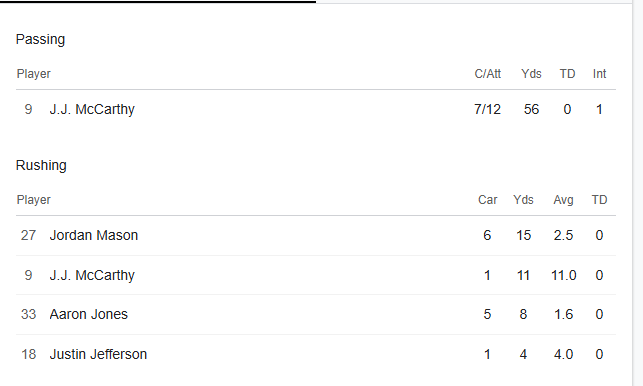Viewport: 643px width, 386px height.
Task: Click the Rushing section heading
Action: (x=41, y=165)
